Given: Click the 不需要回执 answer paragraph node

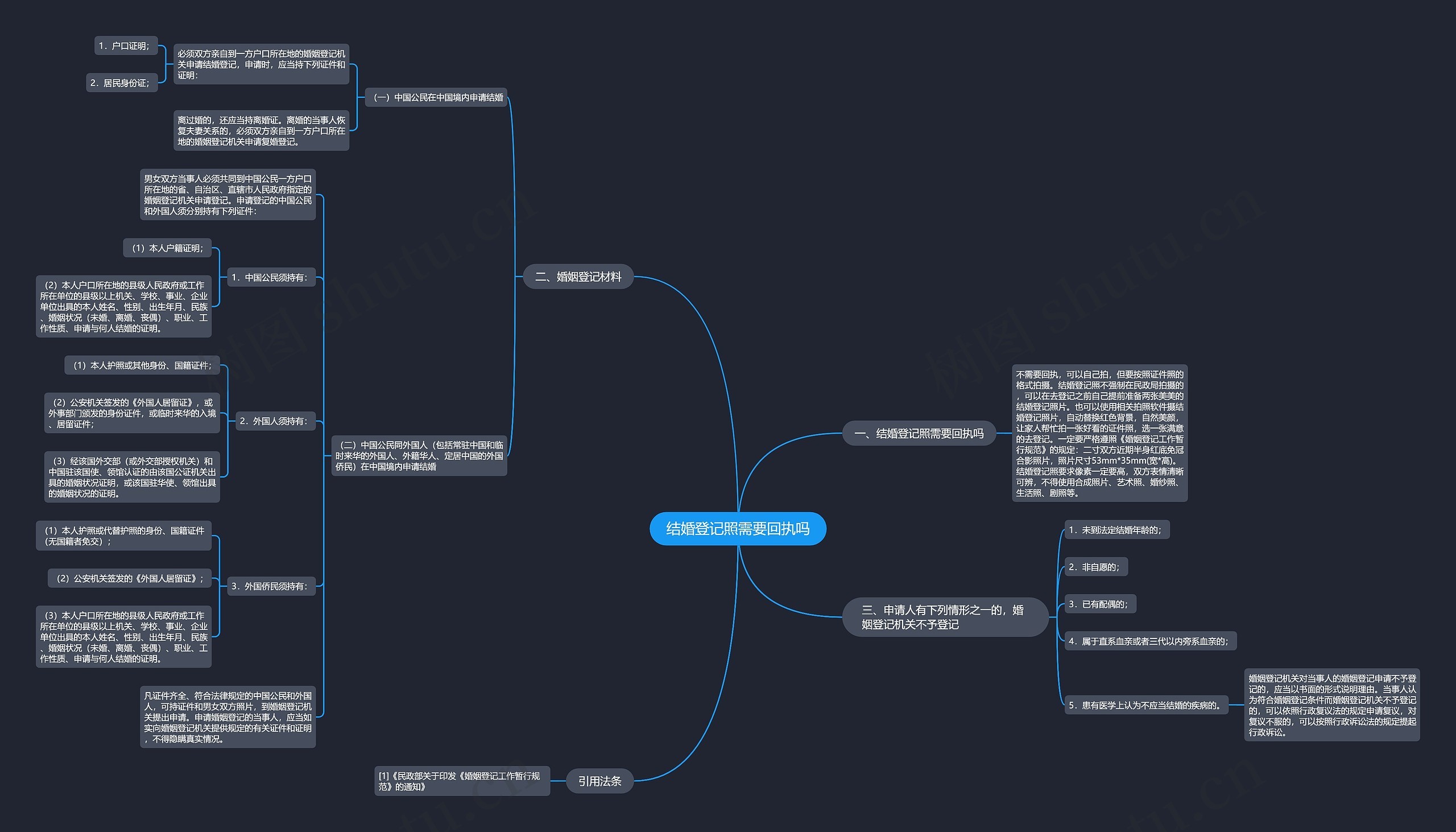Looking at the screenshot, I should coord(1099,433).
